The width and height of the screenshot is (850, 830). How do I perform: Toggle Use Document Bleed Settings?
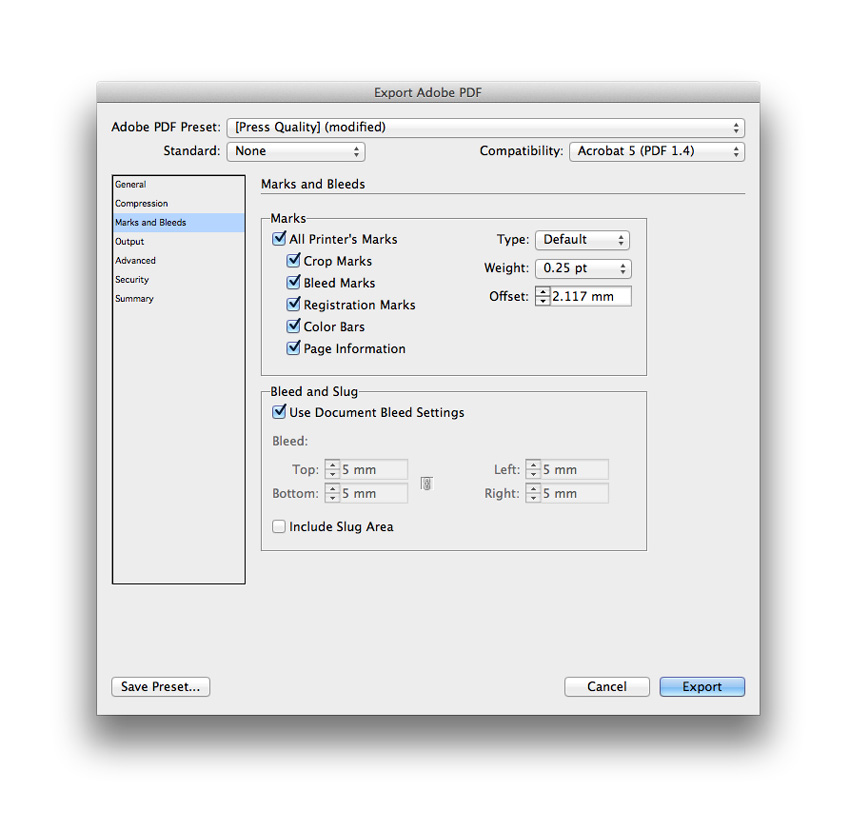(279, 412)
